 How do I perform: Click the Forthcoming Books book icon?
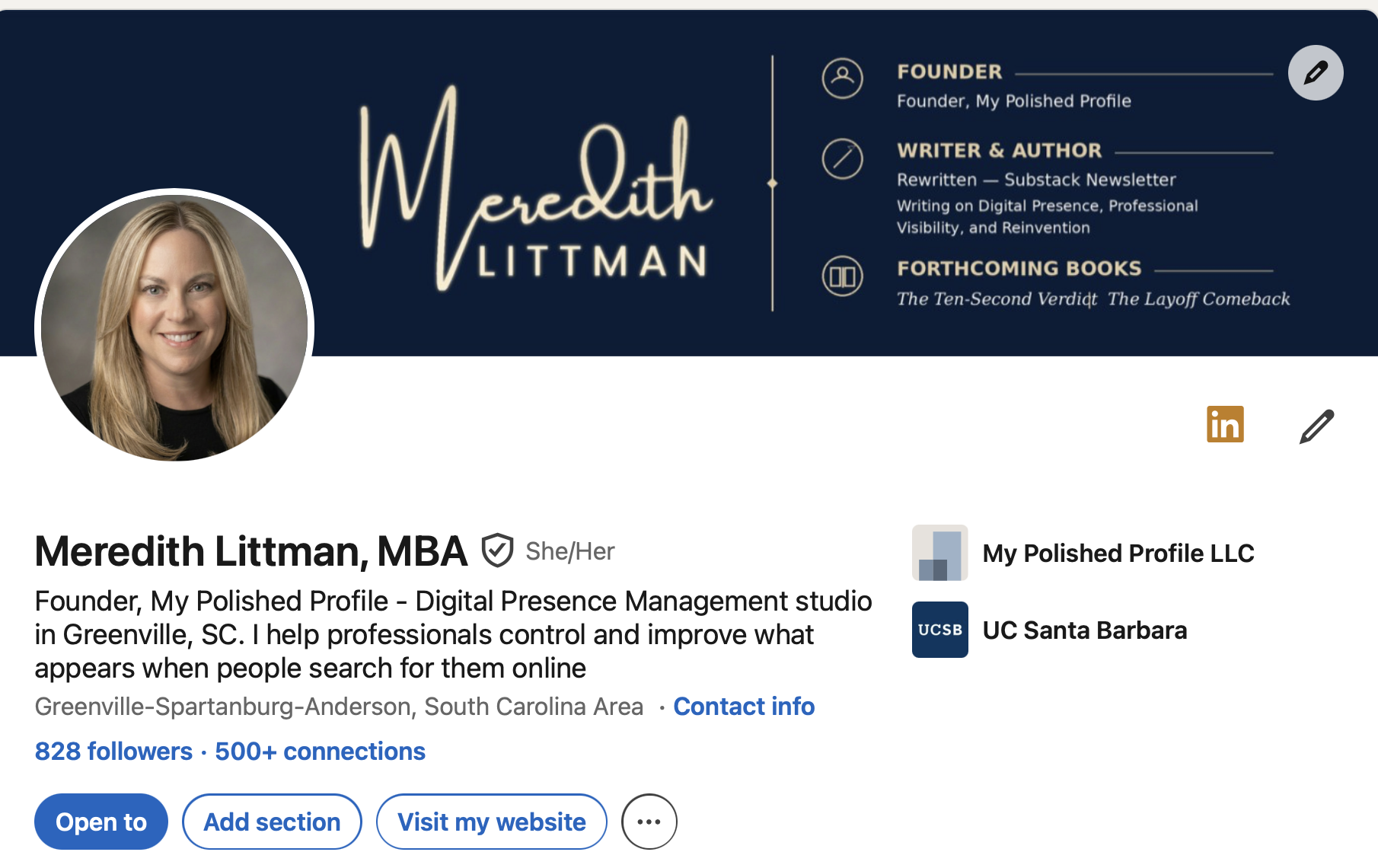pos(843,276)
